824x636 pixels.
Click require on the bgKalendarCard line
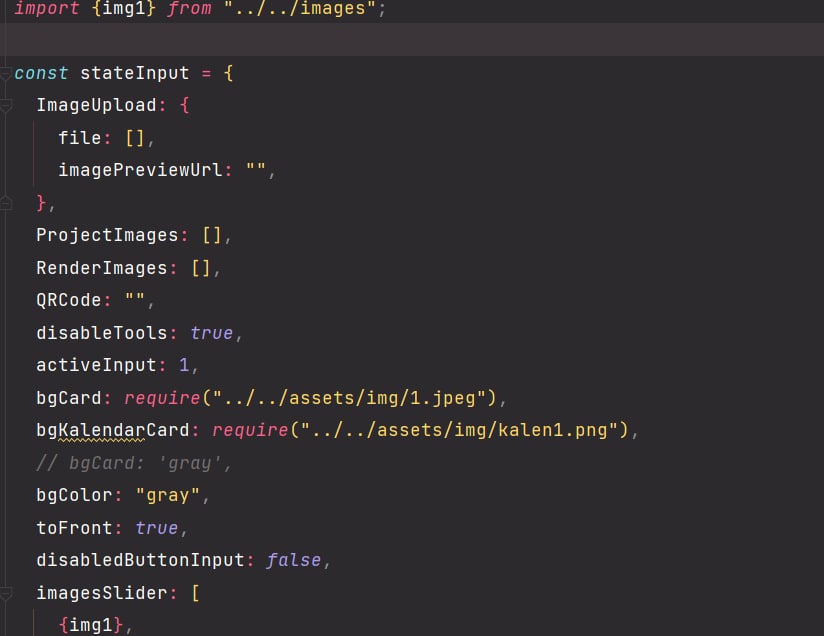point(250,430)
